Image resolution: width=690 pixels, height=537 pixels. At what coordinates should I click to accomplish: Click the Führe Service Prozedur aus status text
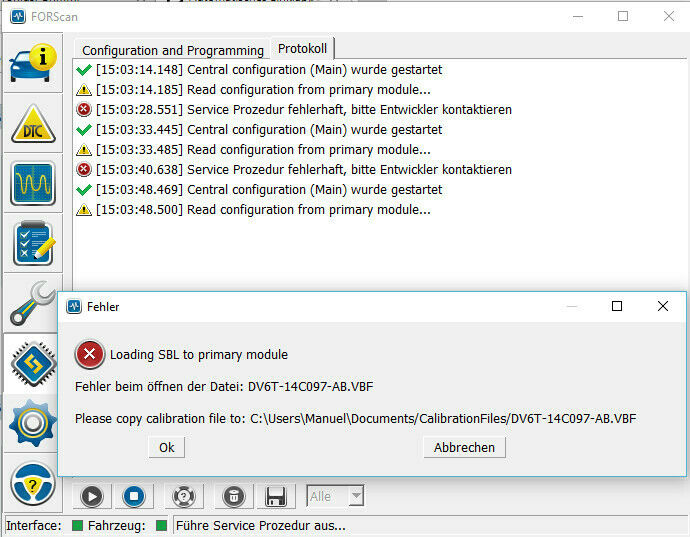click(x=261, y=526)
